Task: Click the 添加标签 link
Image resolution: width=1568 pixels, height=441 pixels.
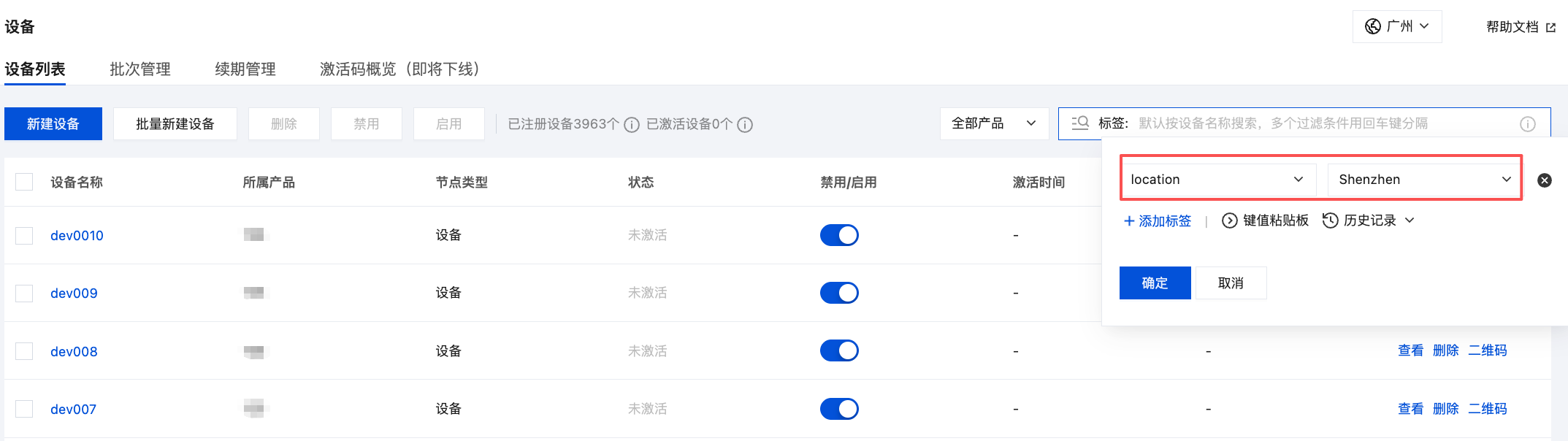Action: pyautogui.click(x=1158, y=221)
